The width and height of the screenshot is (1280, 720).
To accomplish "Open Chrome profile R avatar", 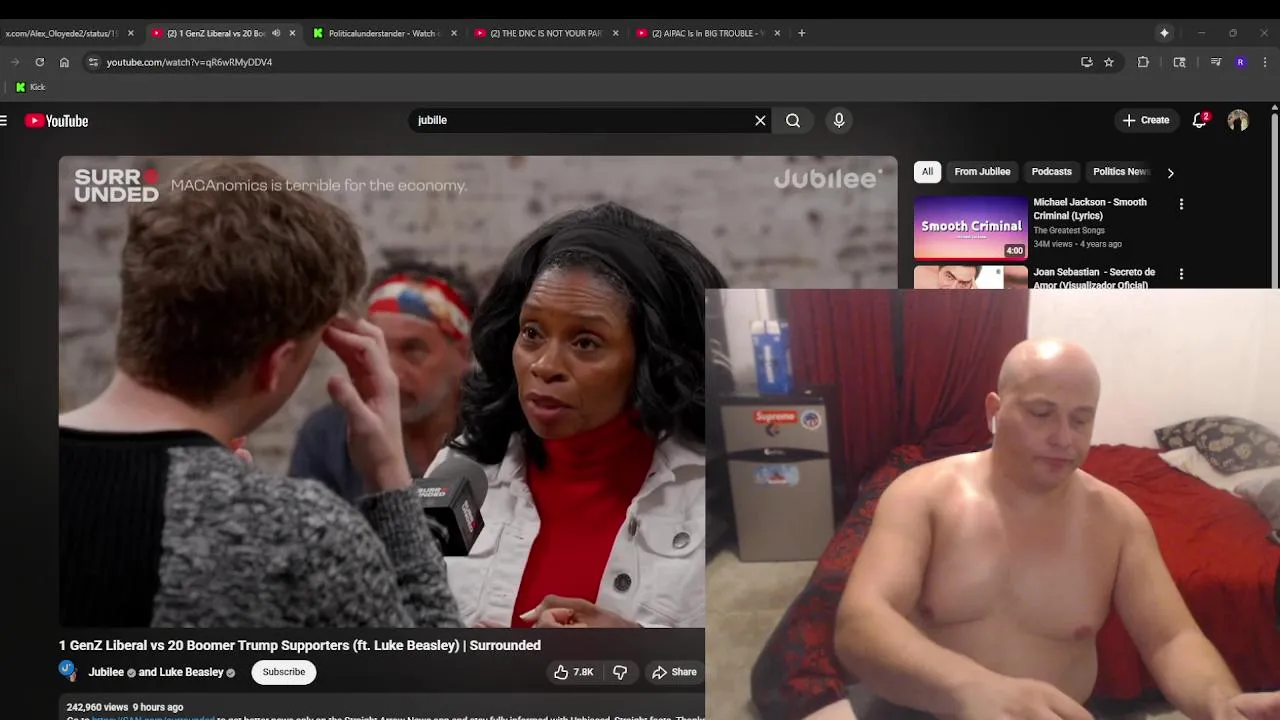I will 1240,62.
